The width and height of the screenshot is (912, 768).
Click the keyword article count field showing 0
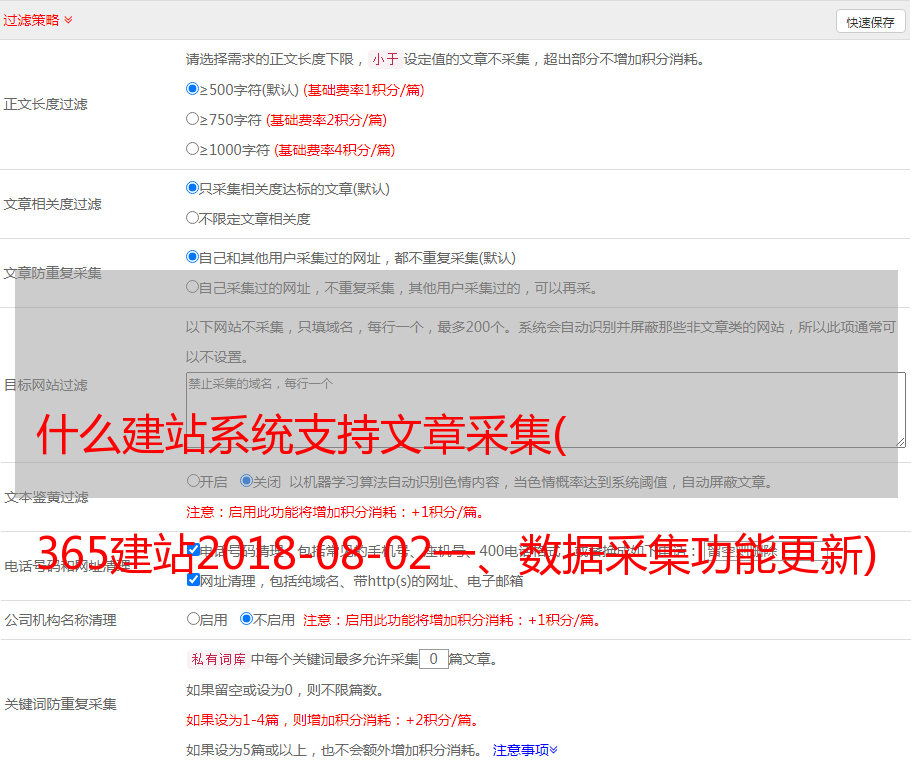433,659
